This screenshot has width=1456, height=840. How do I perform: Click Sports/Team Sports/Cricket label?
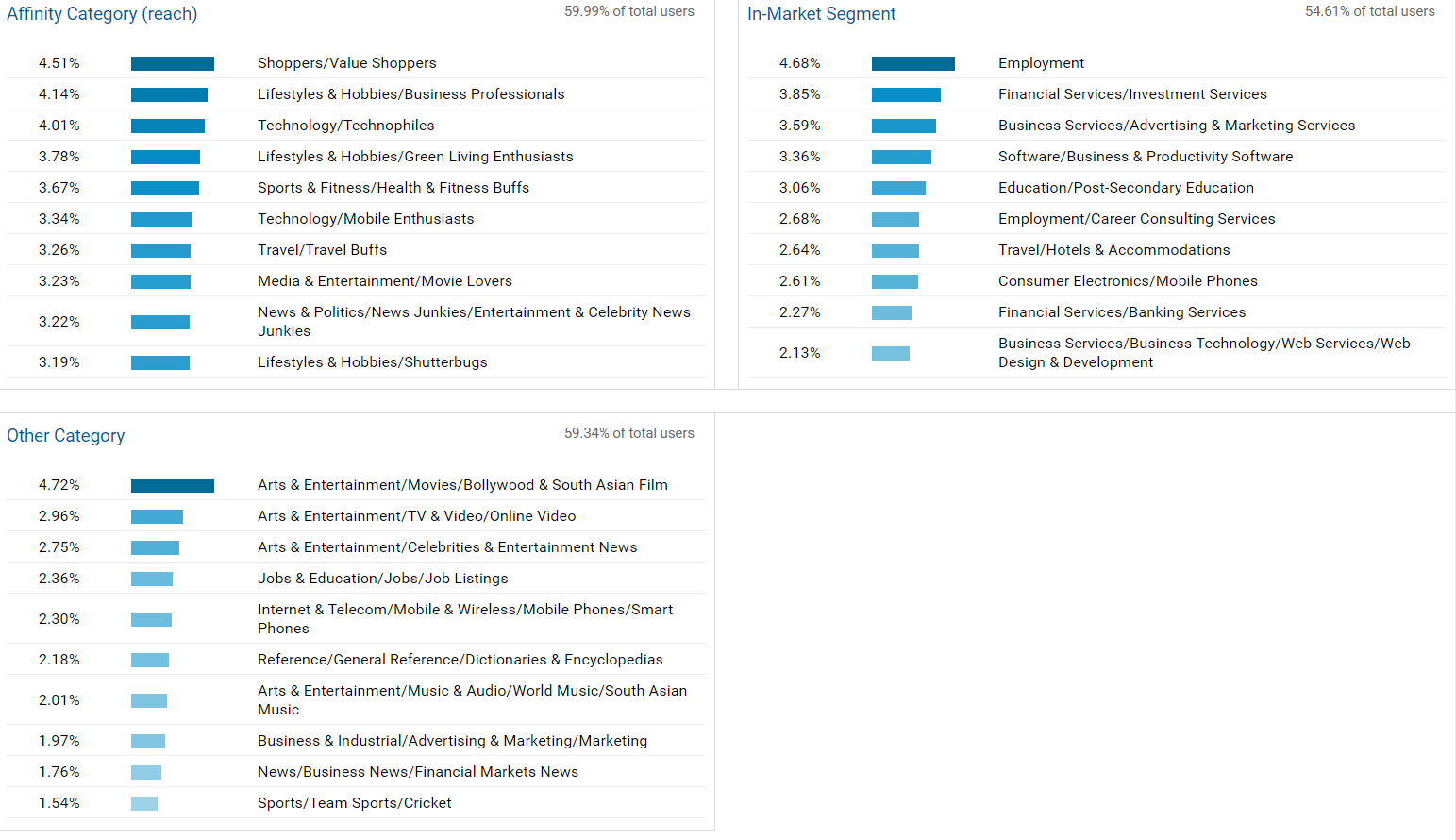point(355,803)
